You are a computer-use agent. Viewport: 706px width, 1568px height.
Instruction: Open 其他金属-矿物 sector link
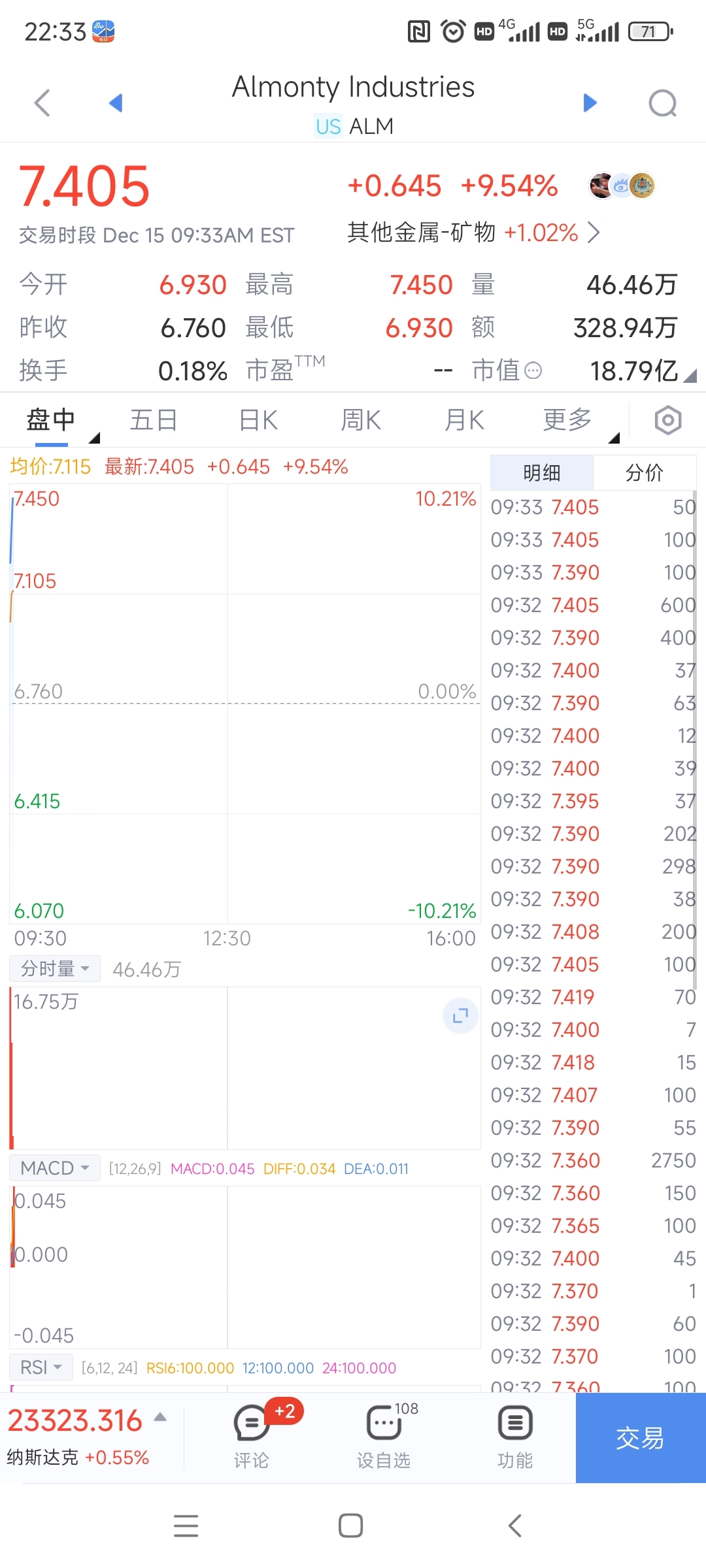473,233
